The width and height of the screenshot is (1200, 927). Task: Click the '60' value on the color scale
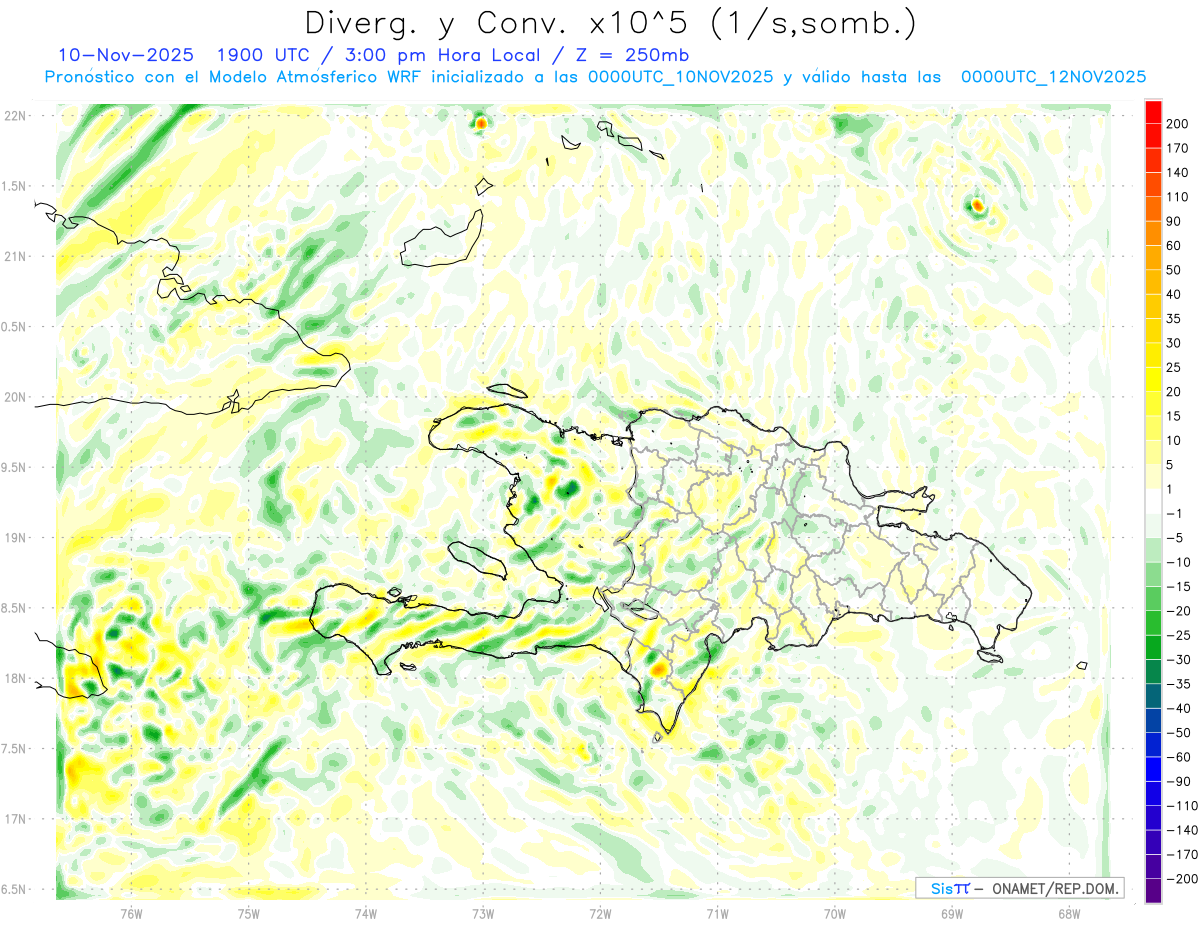pyautogui.click(x=1173, y=246)
